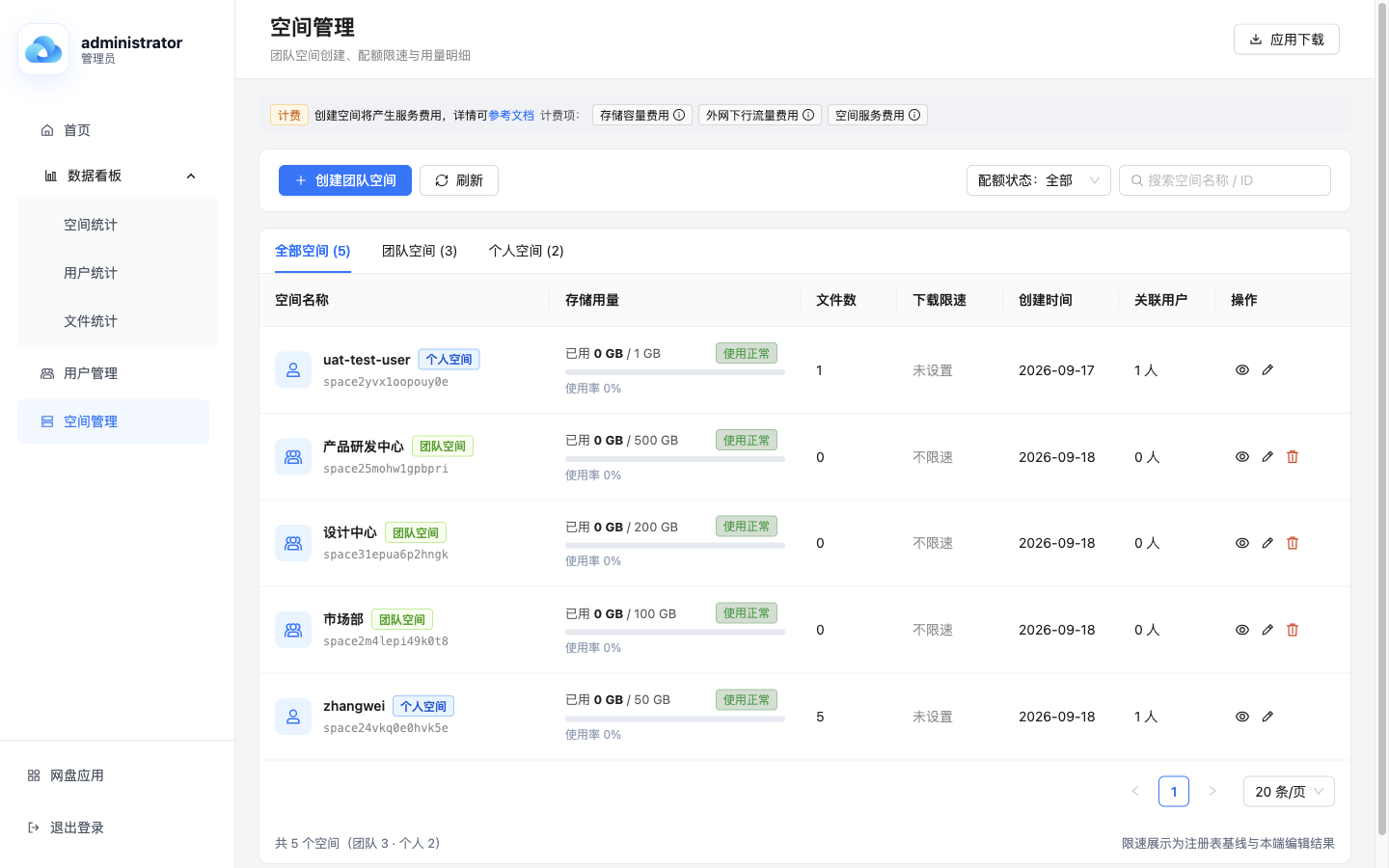Open 空间统计 in sidebar
The width and height of the screenshot is (1389, 868).
[x=117, y=225]
